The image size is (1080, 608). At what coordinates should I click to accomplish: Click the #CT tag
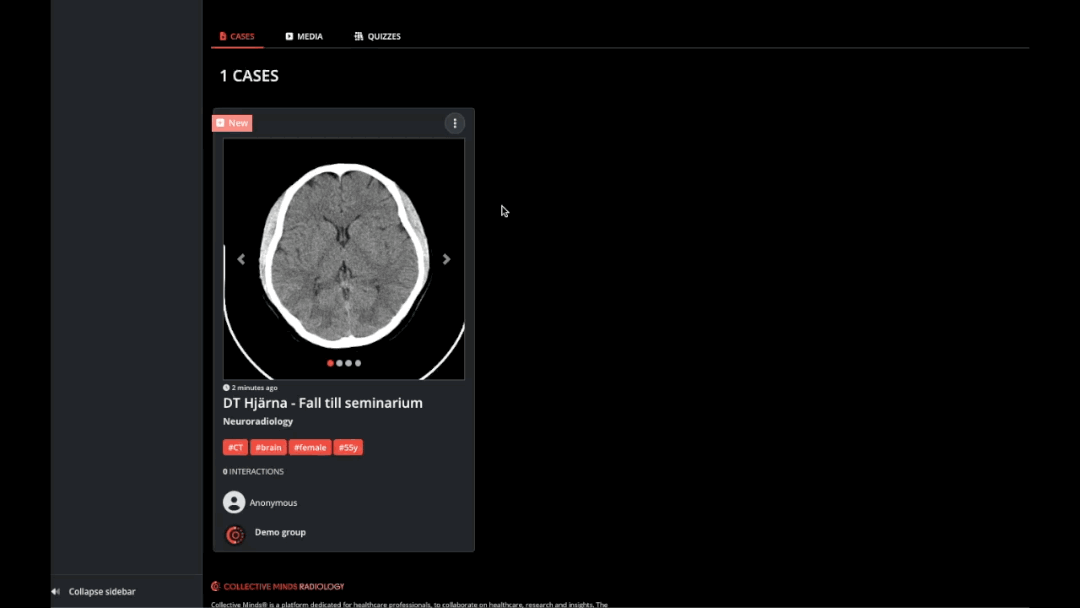(x=235, y=447)
